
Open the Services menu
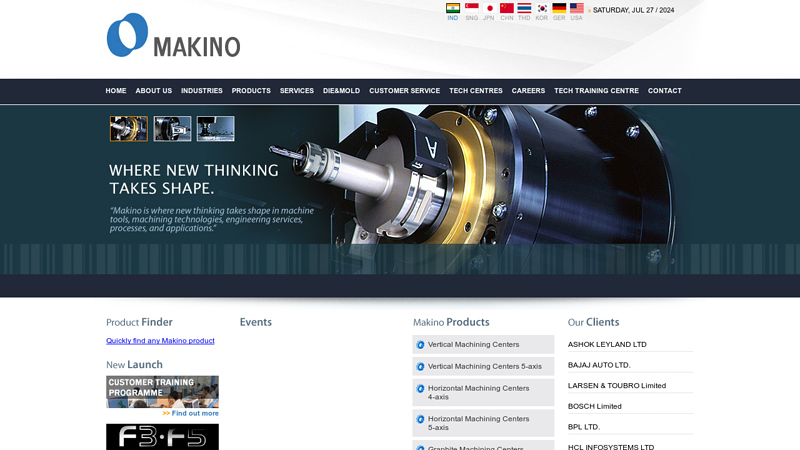click(296, 91)
